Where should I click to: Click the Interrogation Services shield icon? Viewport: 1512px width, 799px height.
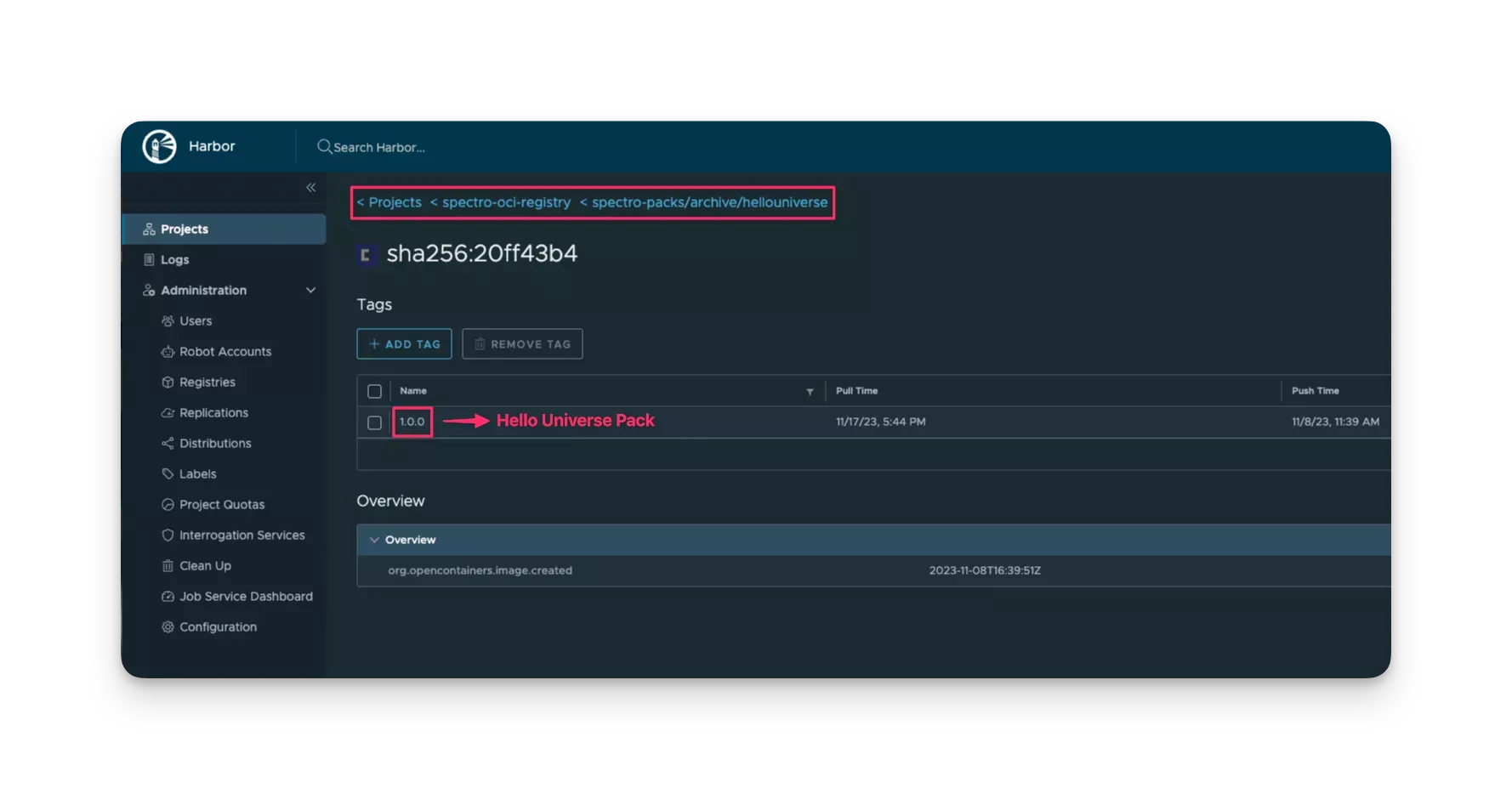pos(168,535)
